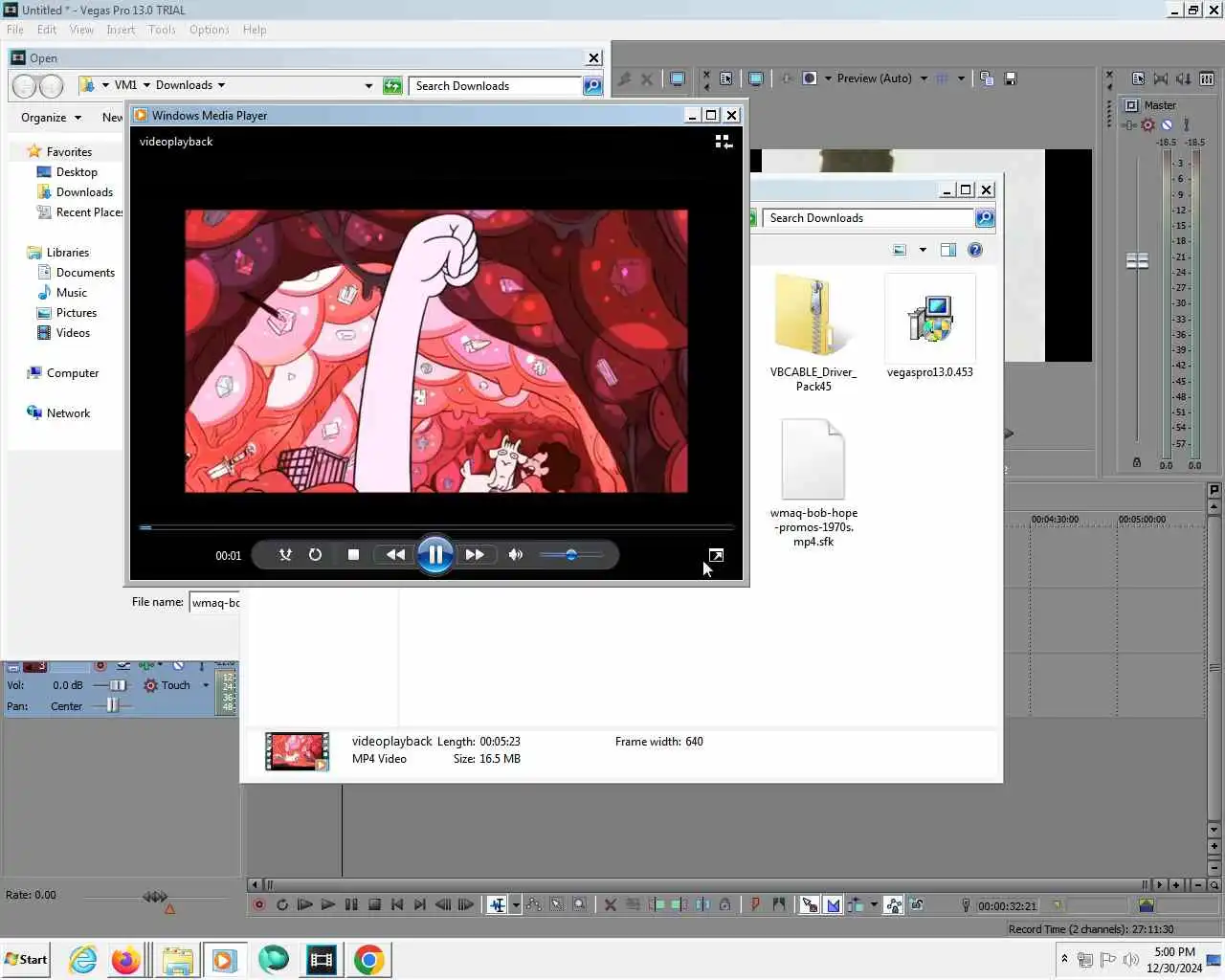The image size is (1225, 980).
Task: Click the Windows Start button
Action: click(x=26, y=959)
